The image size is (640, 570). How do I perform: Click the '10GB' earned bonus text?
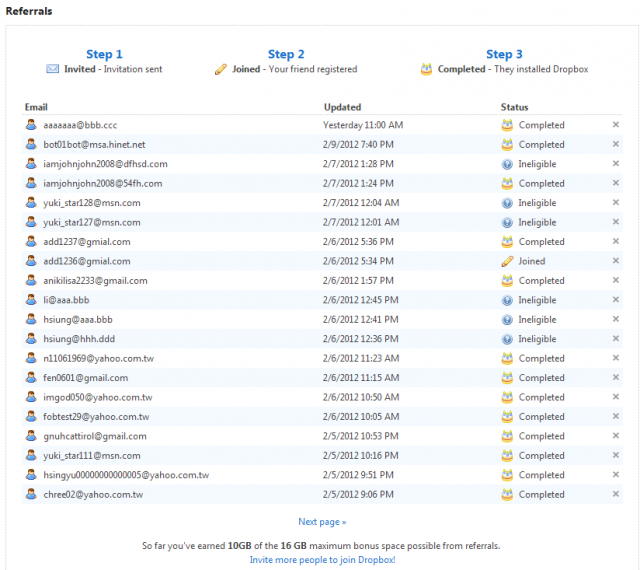click(x=240, y=546)
